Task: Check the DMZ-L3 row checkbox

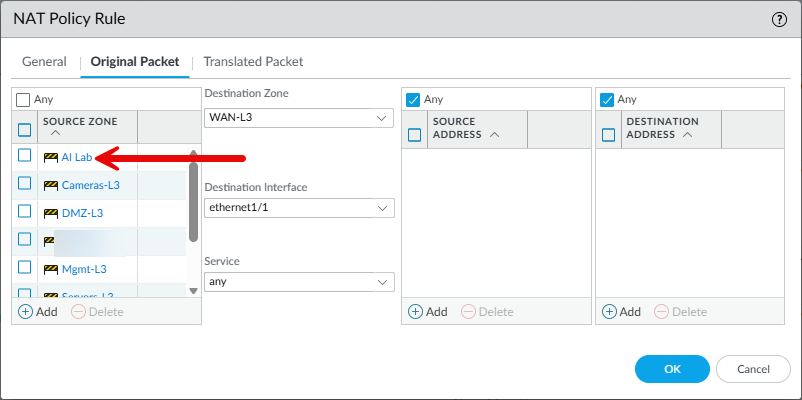Action: tap(25, 211)
